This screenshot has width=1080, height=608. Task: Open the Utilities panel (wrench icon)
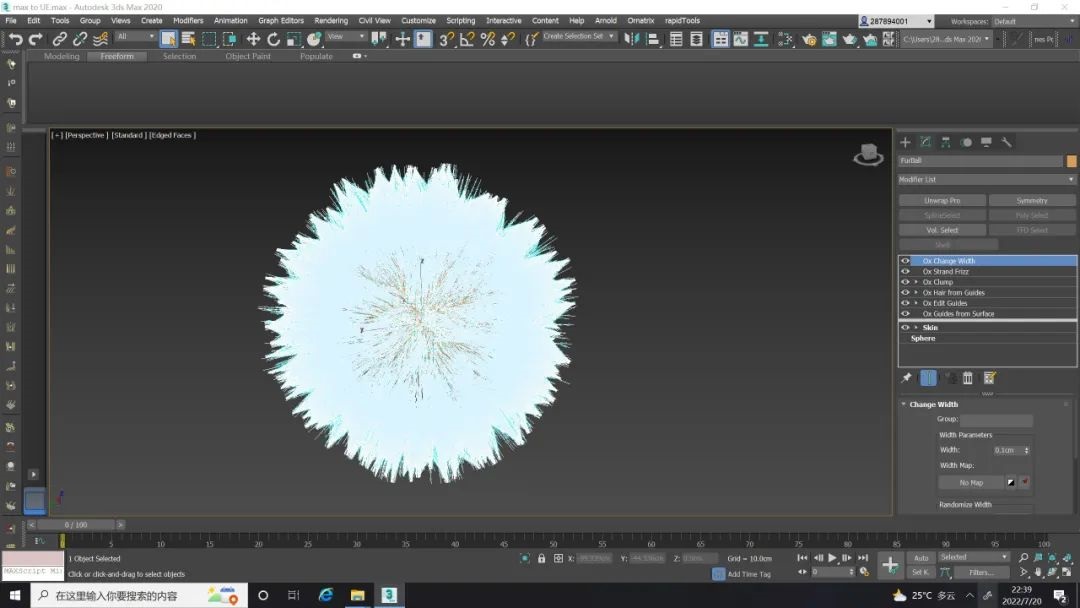point(1006,142)
